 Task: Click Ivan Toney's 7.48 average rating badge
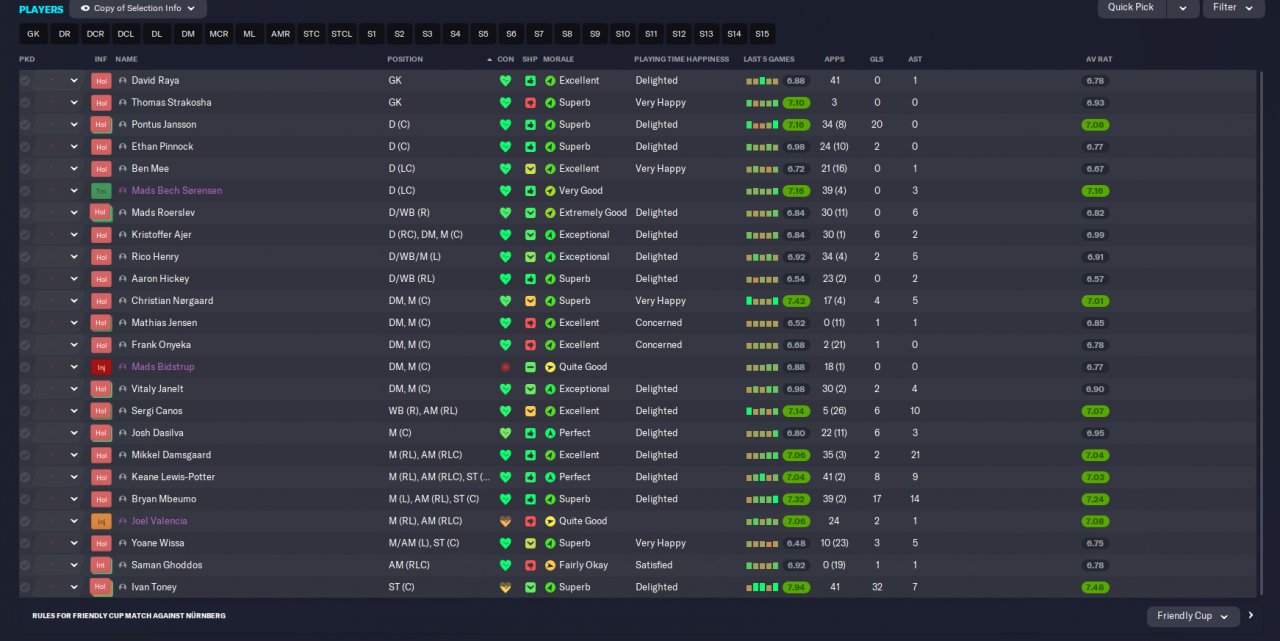click(1095, 587)
